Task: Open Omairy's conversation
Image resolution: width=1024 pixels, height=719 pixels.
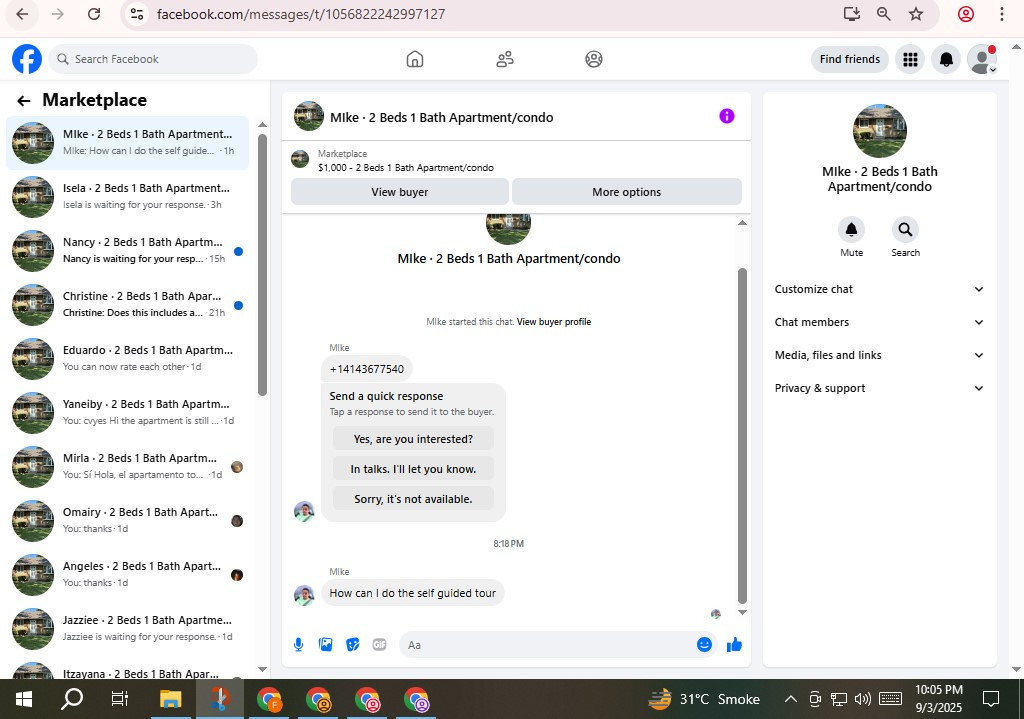Action: (x=127, y=521)
